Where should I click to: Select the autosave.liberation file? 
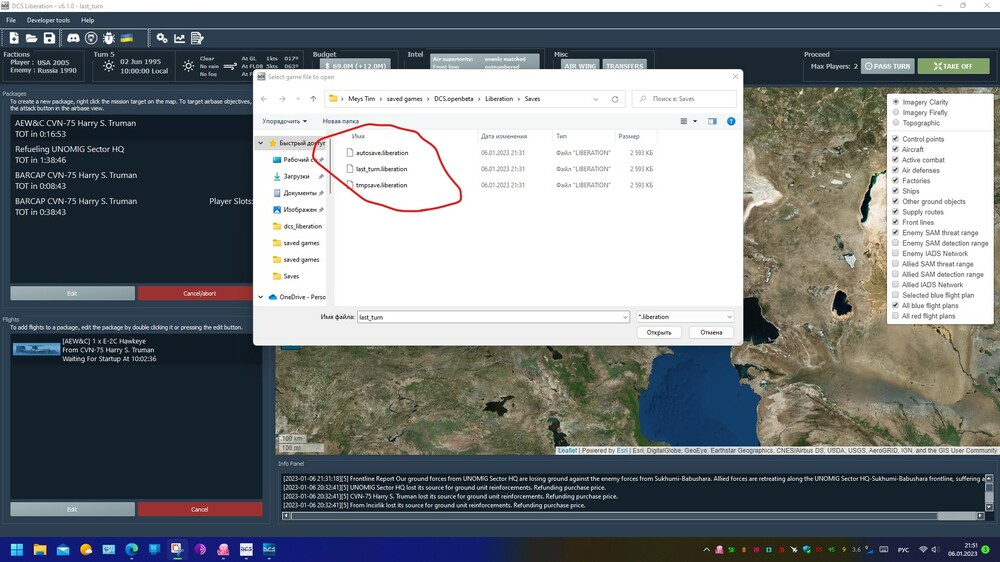[381, 153]
